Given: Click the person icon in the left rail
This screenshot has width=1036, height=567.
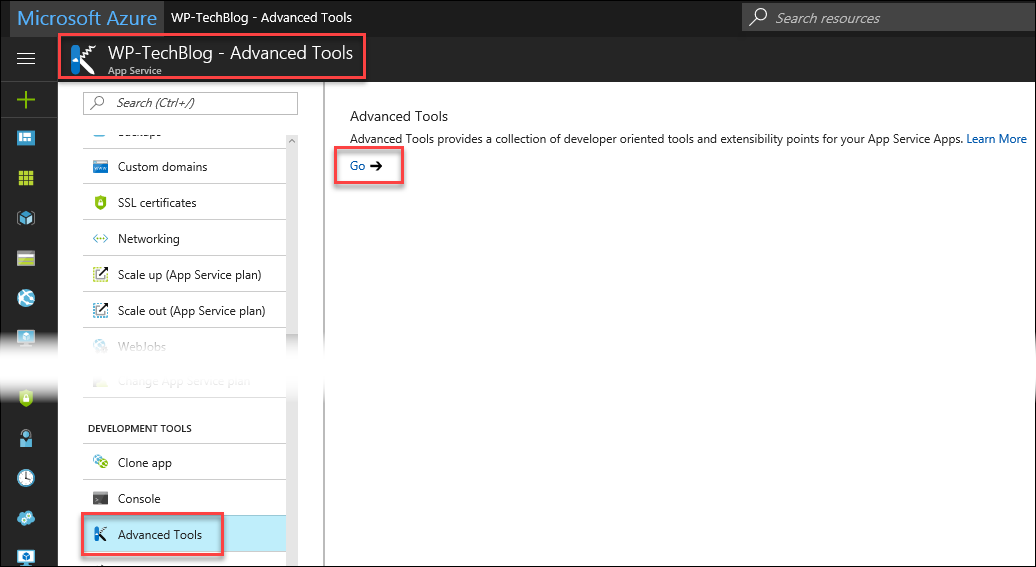Looking at the screenshot, I should coord(26,437).
